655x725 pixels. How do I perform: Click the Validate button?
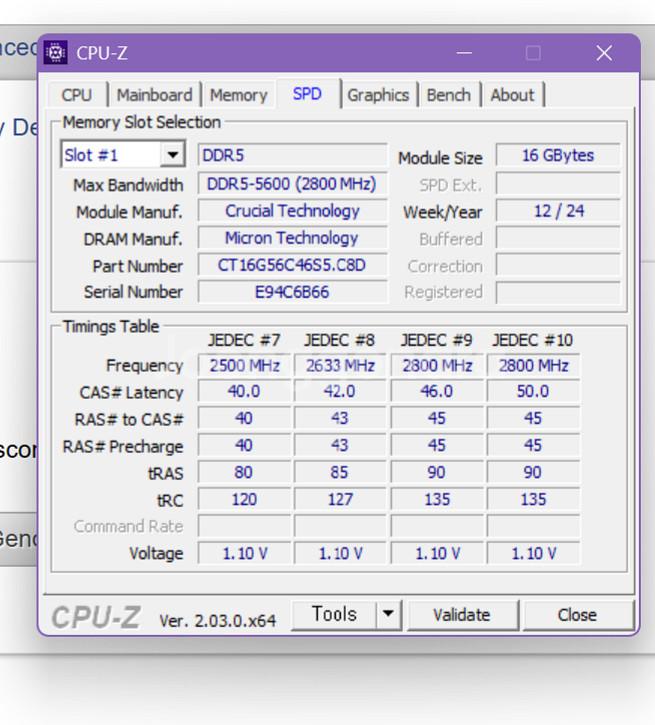(462, 615)
